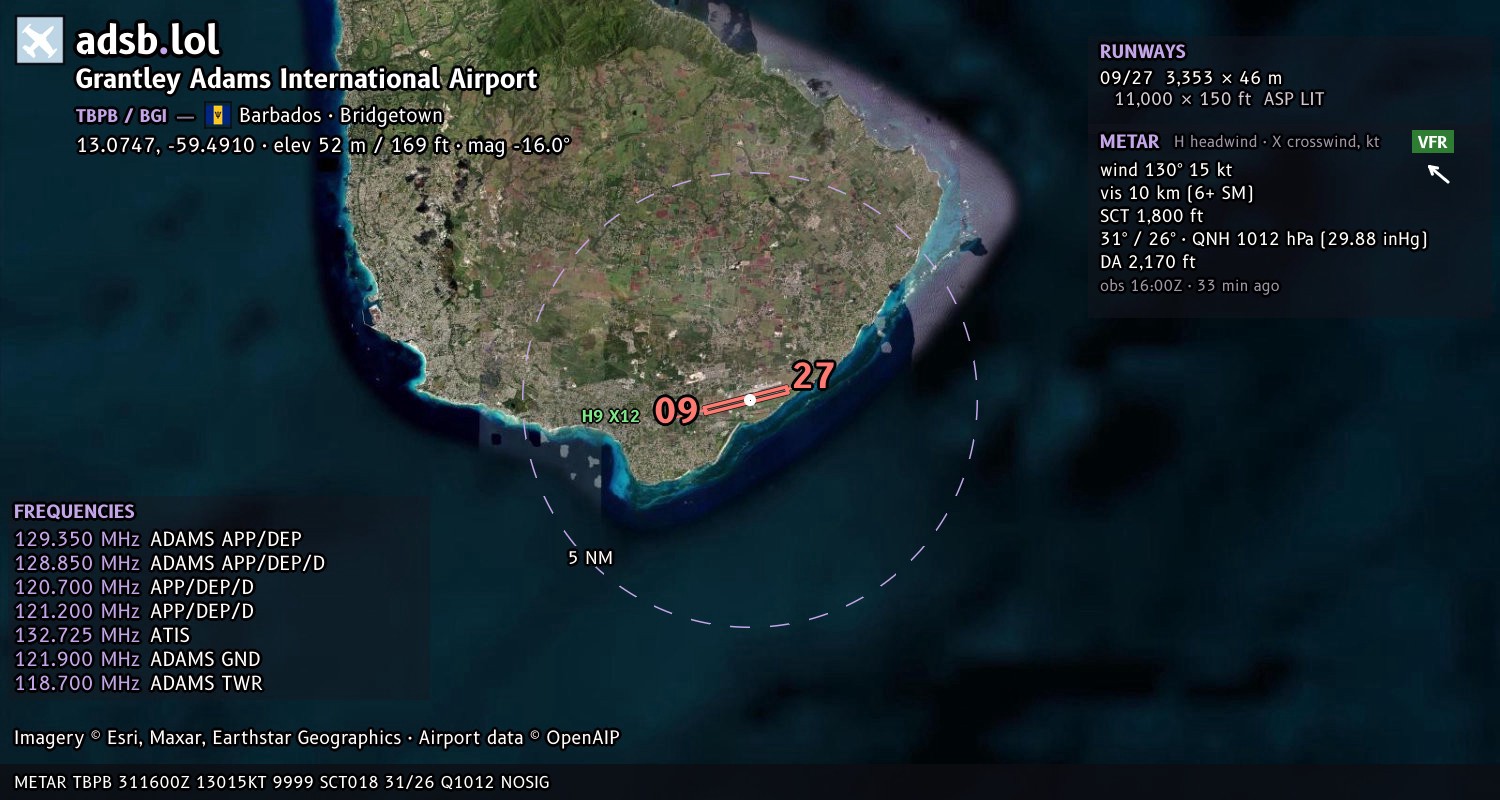Select the 128.850 MHz ADAMS APP/DEP/D row
Viewport: 1500px width, 800px height.
tap(170, 564)
